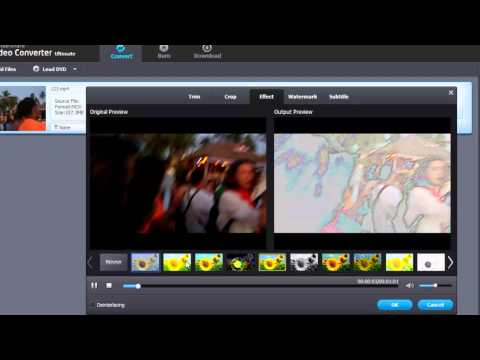Stop the preview playback
Screen dimensions: 480x360
coord(109,285)
